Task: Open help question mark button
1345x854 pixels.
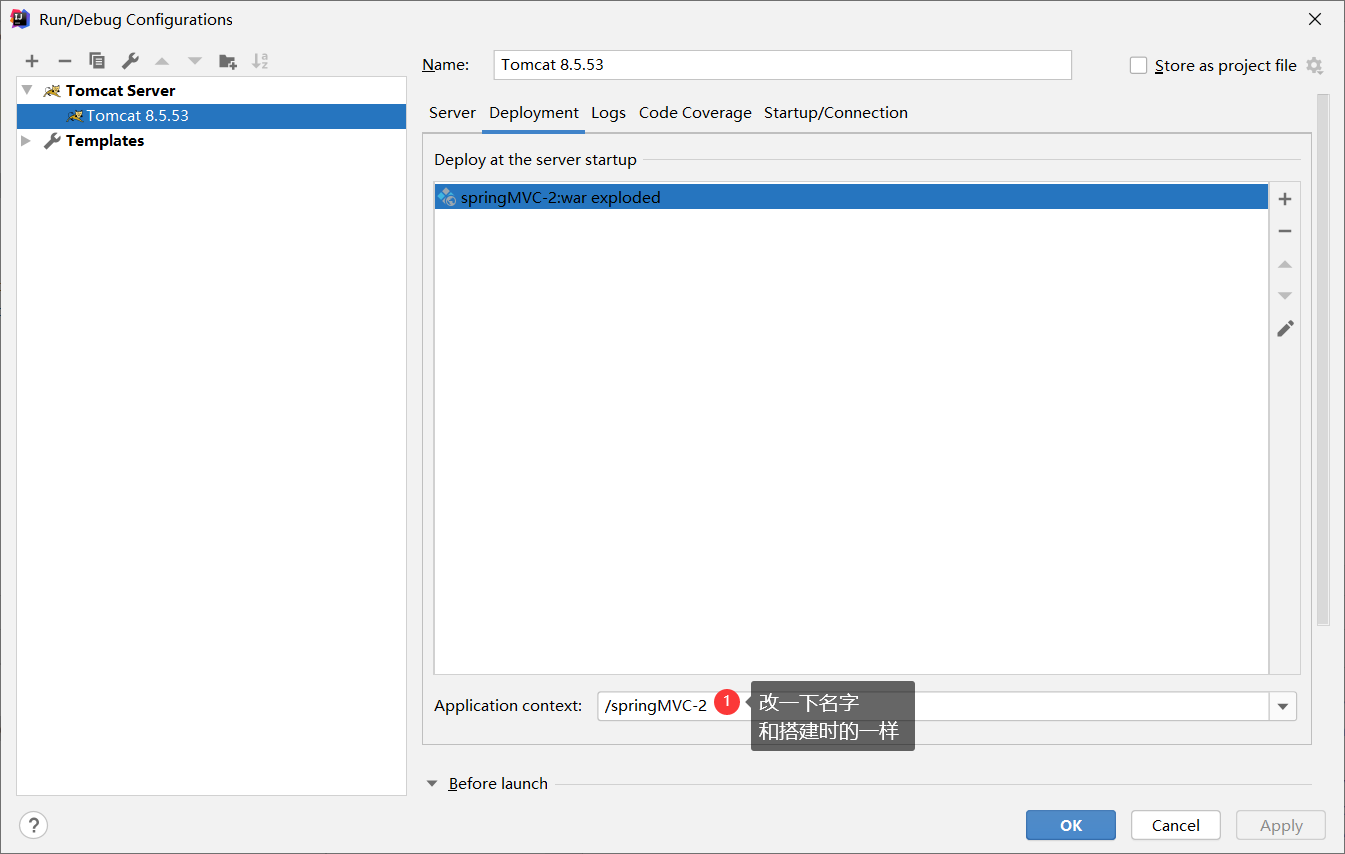Action: click(34, 825)
